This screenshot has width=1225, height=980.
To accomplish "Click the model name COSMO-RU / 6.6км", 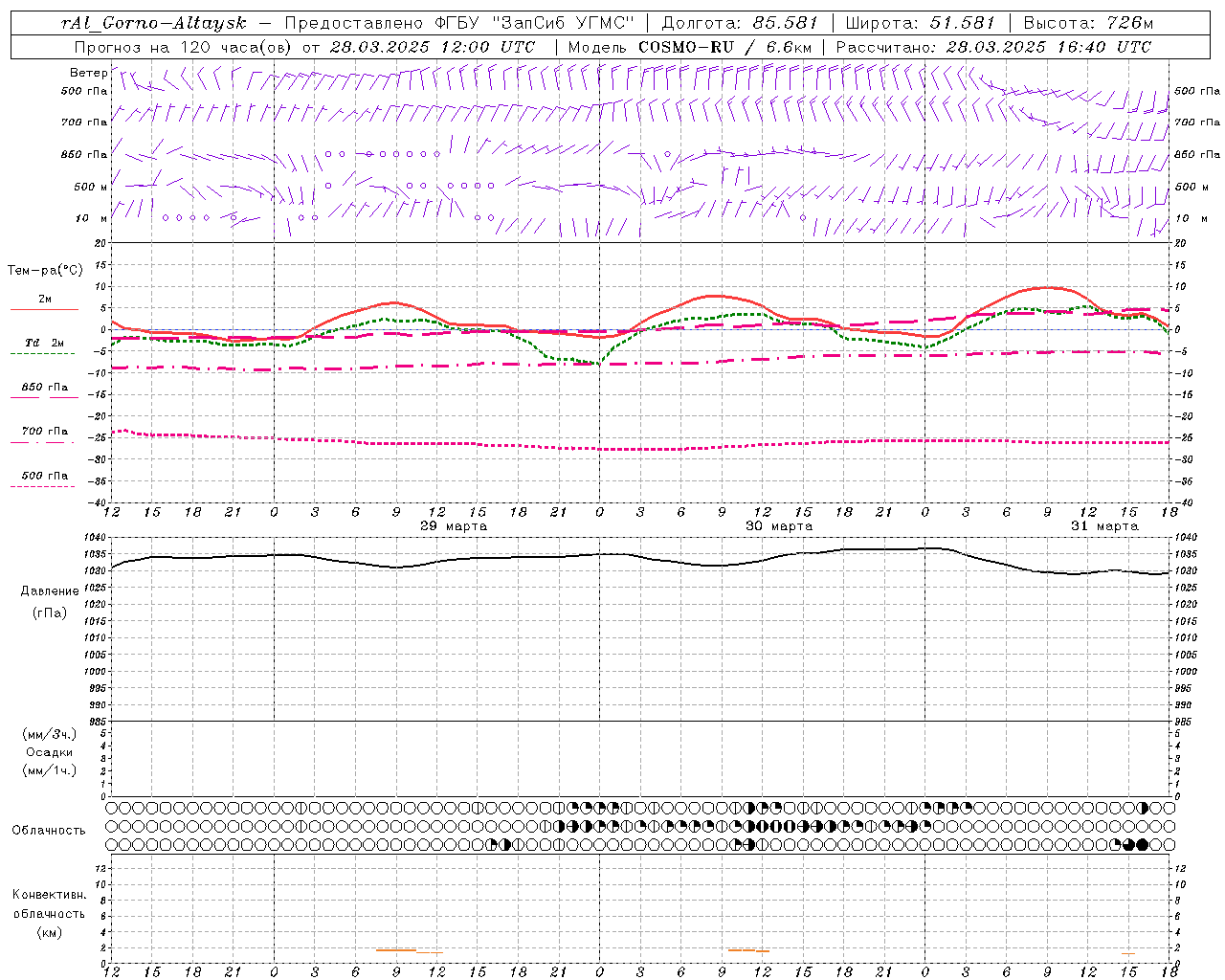I will click(724, 47).
